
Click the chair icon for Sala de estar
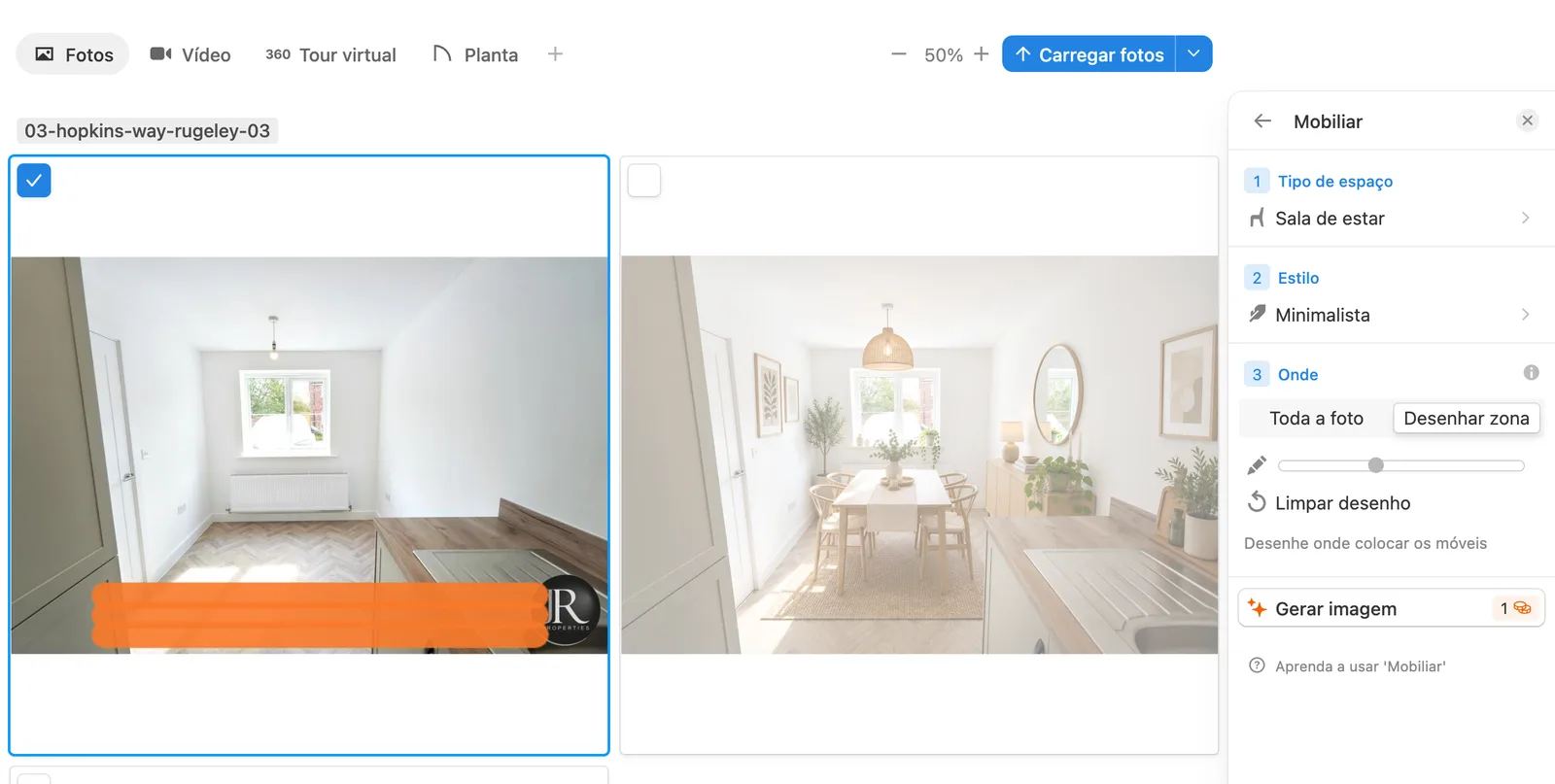1257,218
